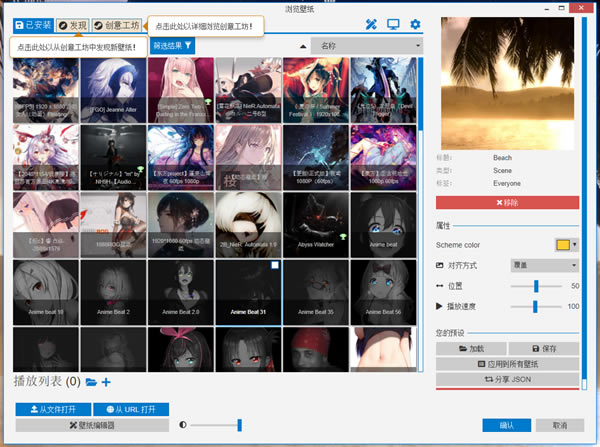Click trophy icon on Abyss Watcher
The image size is (600, 447).
click(343, 237)
